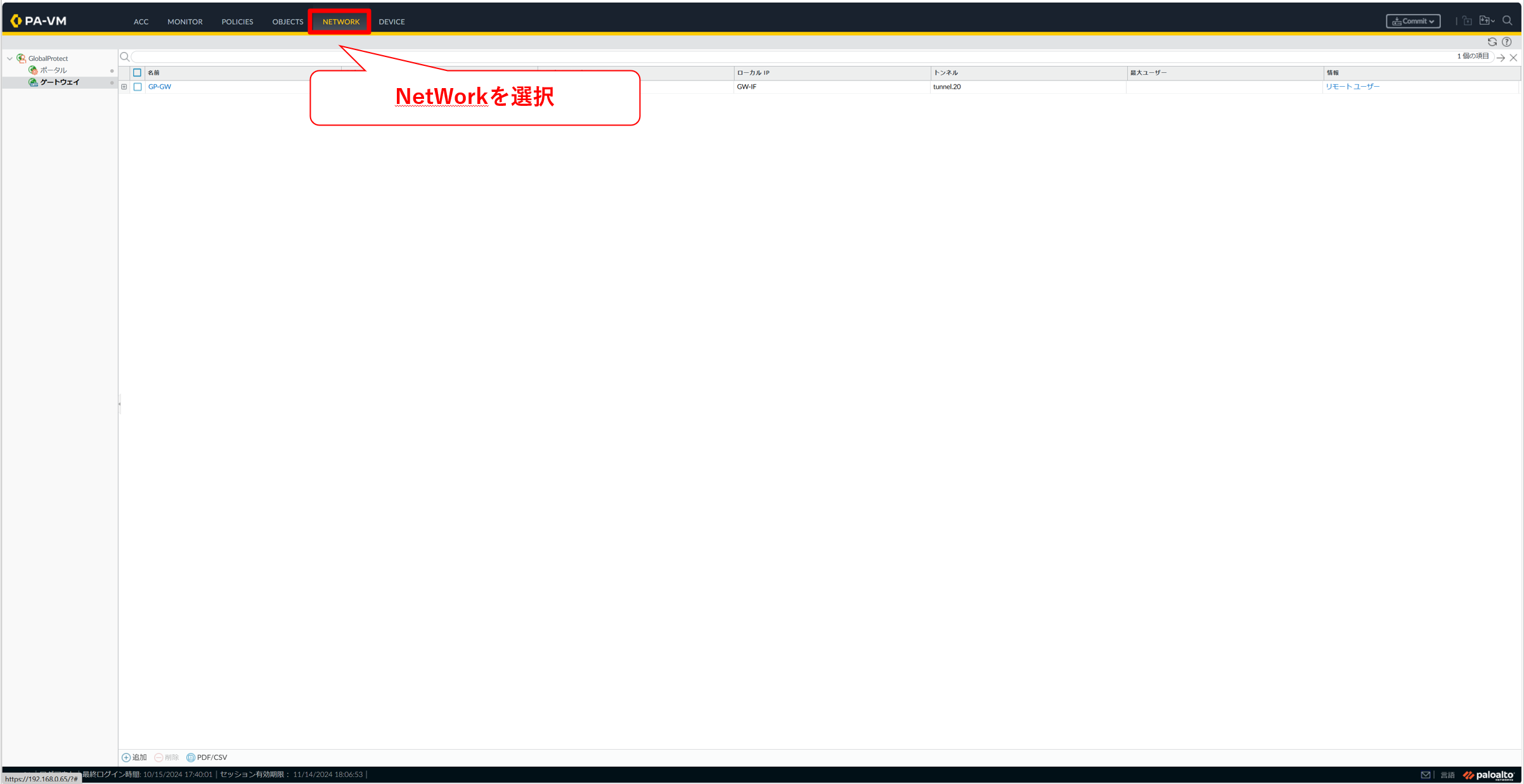Open the mail envelope icon in status bar
This screenshot has height=784, width=1524.
[x=1425, y=775]
